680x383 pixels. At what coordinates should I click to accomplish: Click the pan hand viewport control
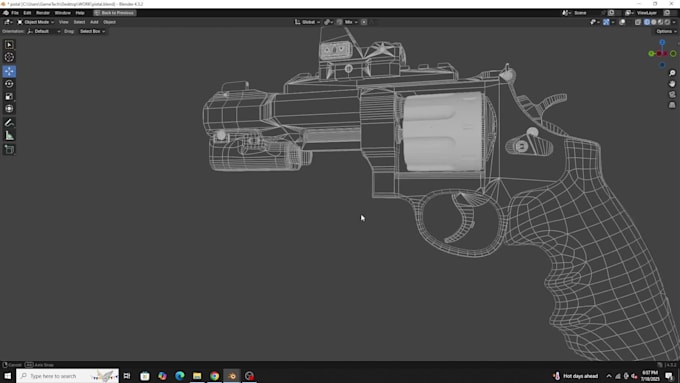click(x=672, y=84)
